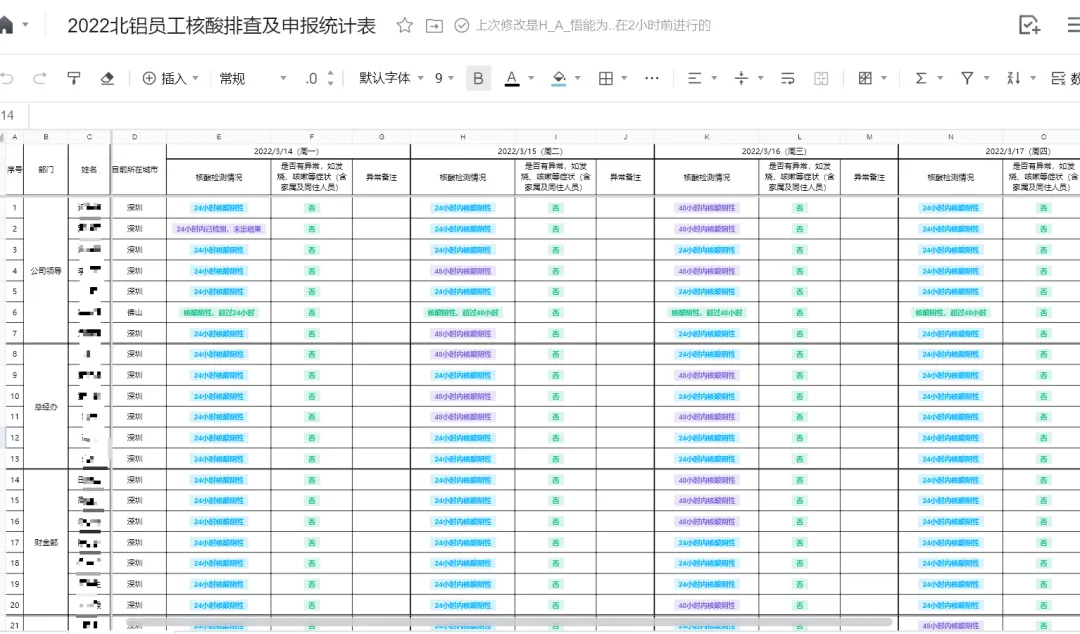Open the fill color picker
Screen dimensions: 1080x634
coord(565,78)
